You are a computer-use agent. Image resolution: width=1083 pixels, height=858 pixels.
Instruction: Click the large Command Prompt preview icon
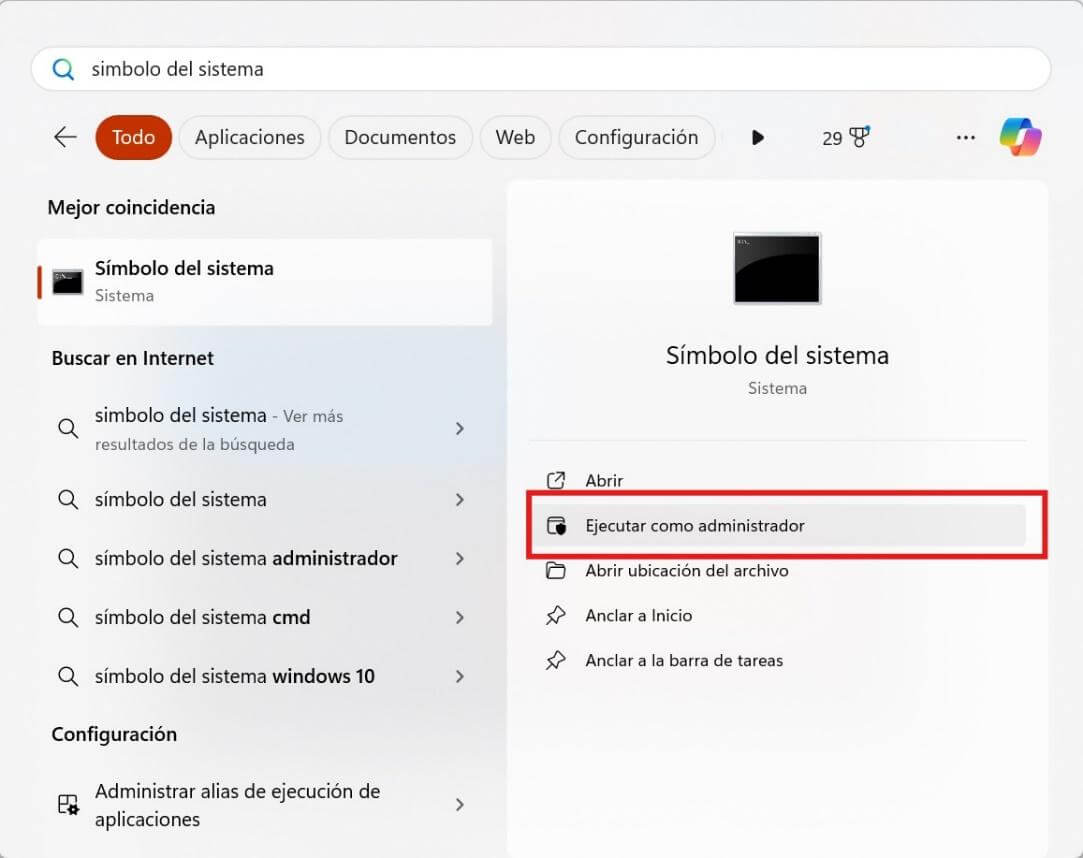pos(777,268)
